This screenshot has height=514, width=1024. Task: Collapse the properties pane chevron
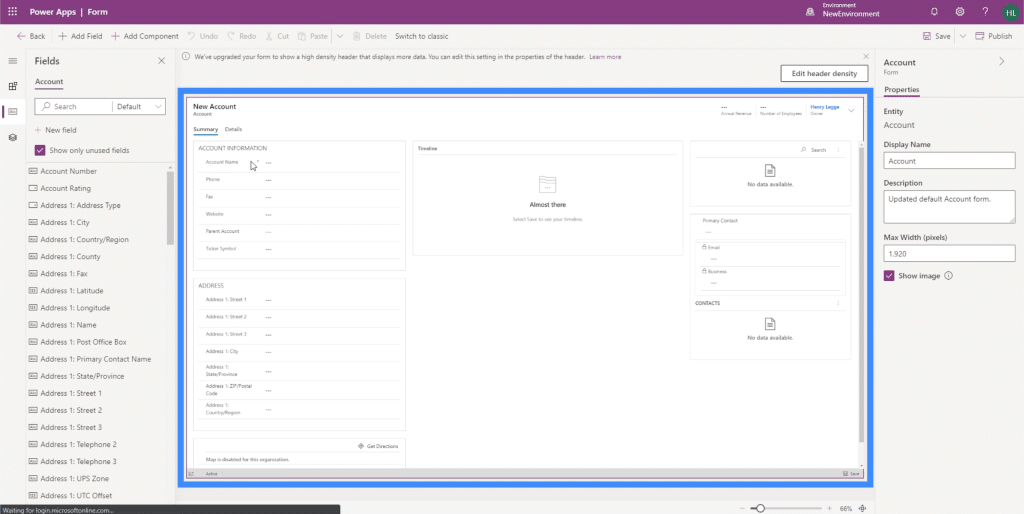[1002, 61]
